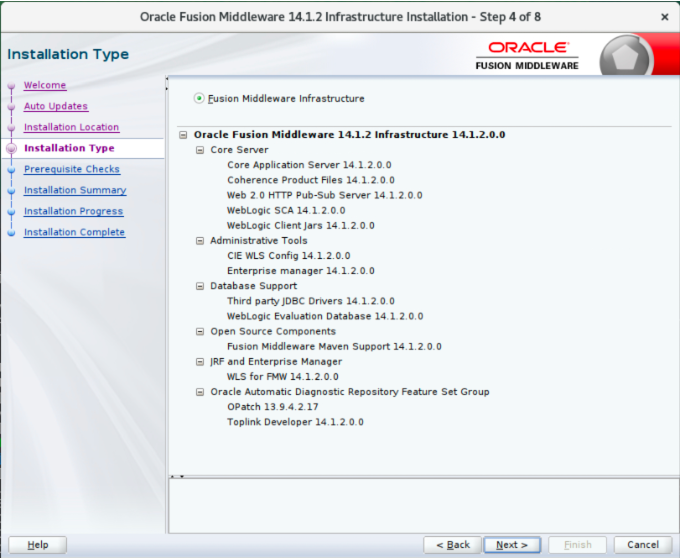
Task: Click the Installation Summary step bullet icon
Action: (12, 191)
